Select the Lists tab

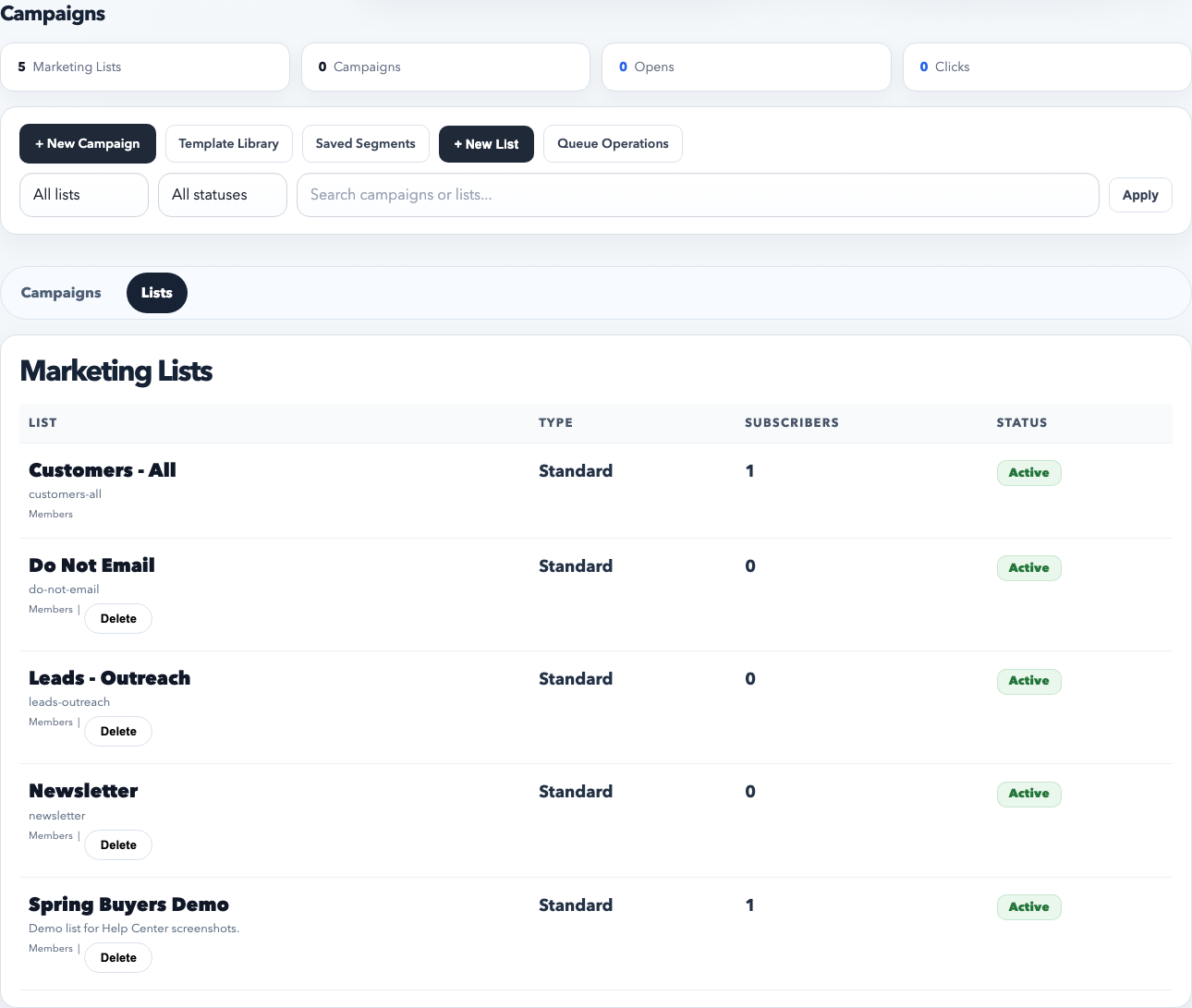(x=157, y=293)
